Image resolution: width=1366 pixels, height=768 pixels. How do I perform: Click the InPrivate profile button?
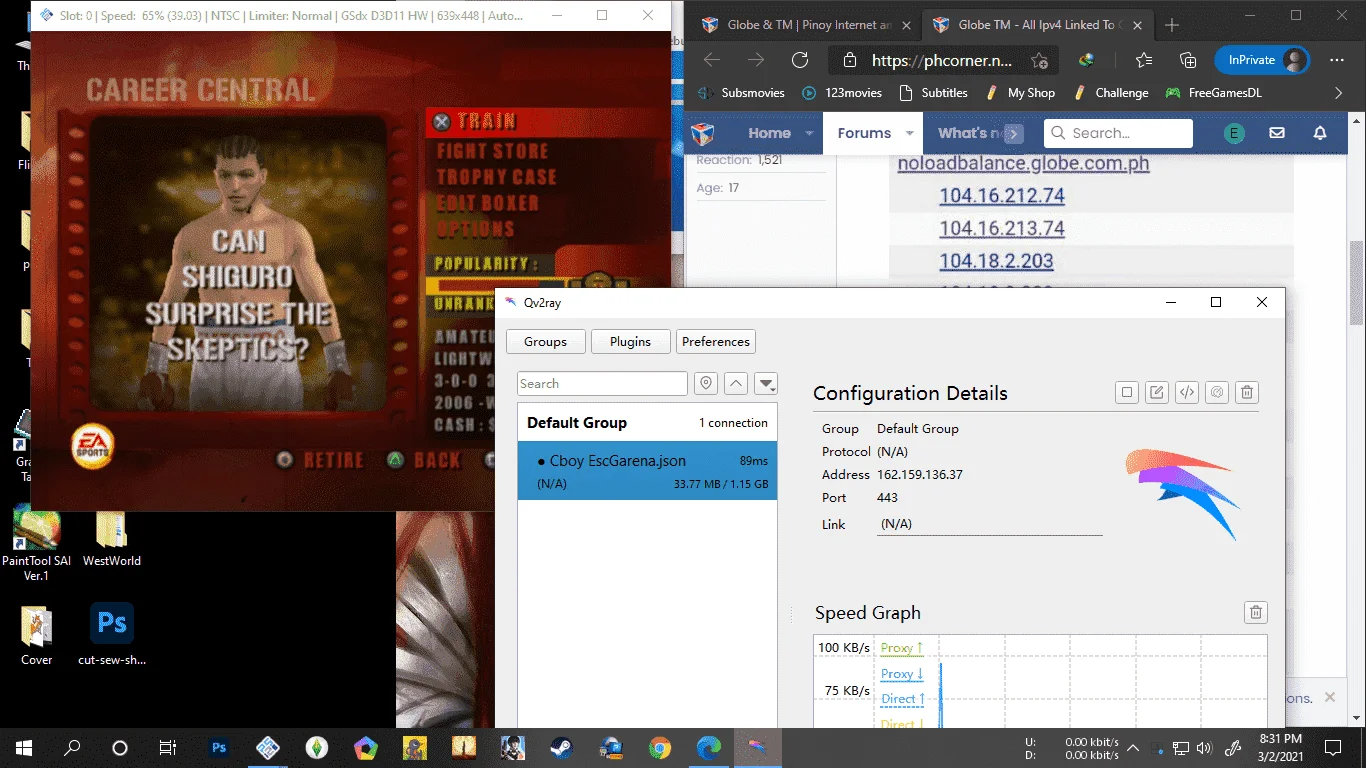pyautogui.click(x=1262, y=60)
